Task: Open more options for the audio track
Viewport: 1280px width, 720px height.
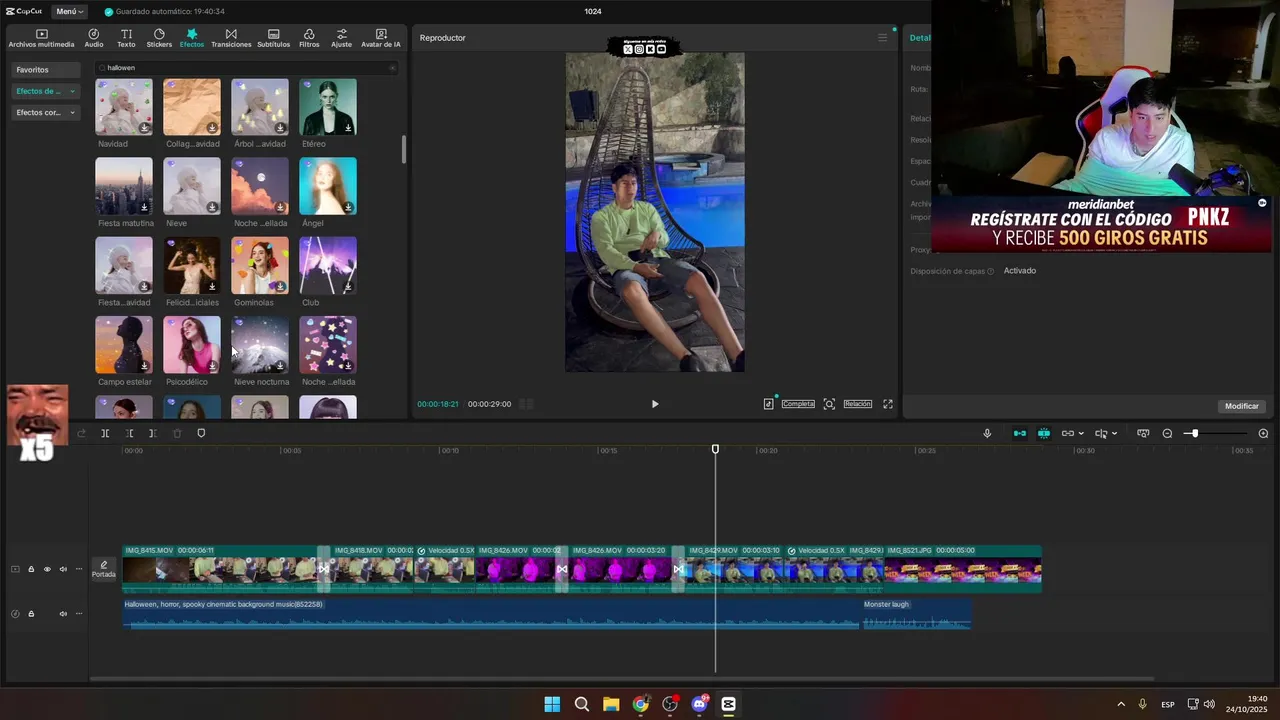Action: (x=79, y=614)
